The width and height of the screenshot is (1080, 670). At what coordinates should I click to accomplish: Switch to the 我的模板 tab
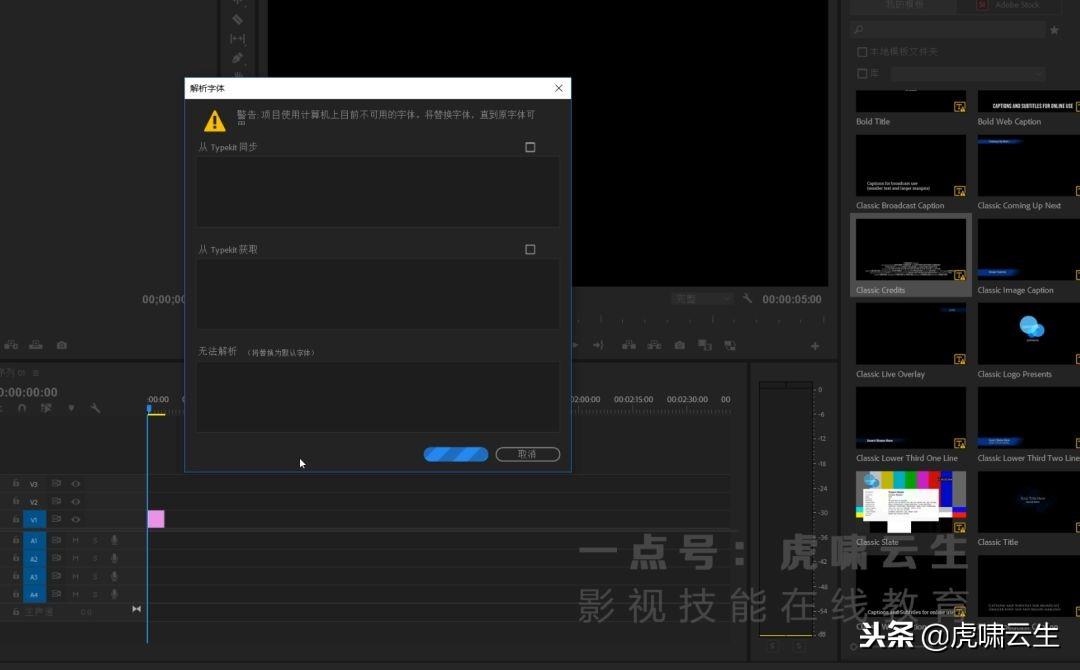click(x=905, y=5)
